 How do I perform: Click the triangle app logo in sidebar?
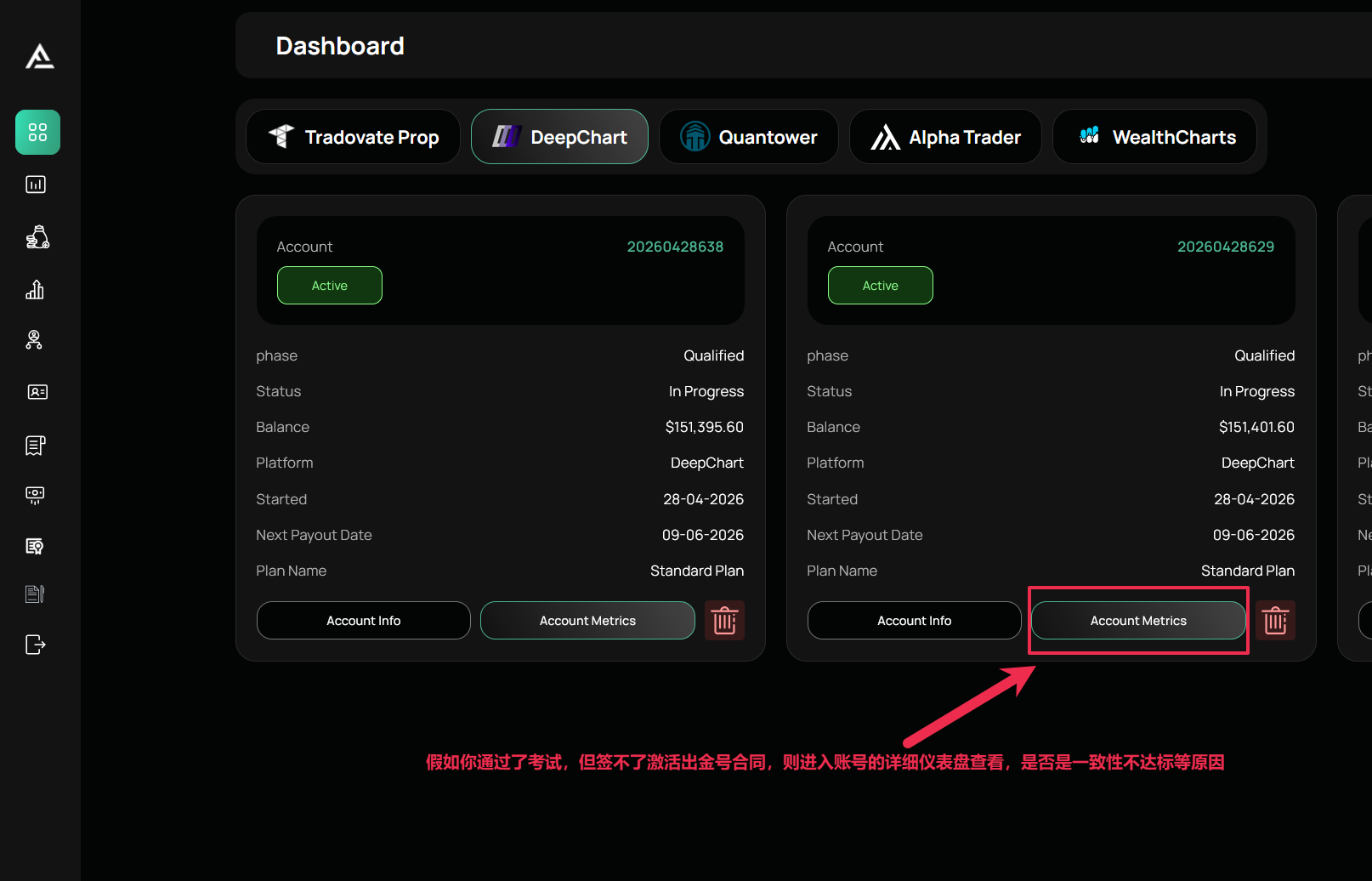(40, 57)
